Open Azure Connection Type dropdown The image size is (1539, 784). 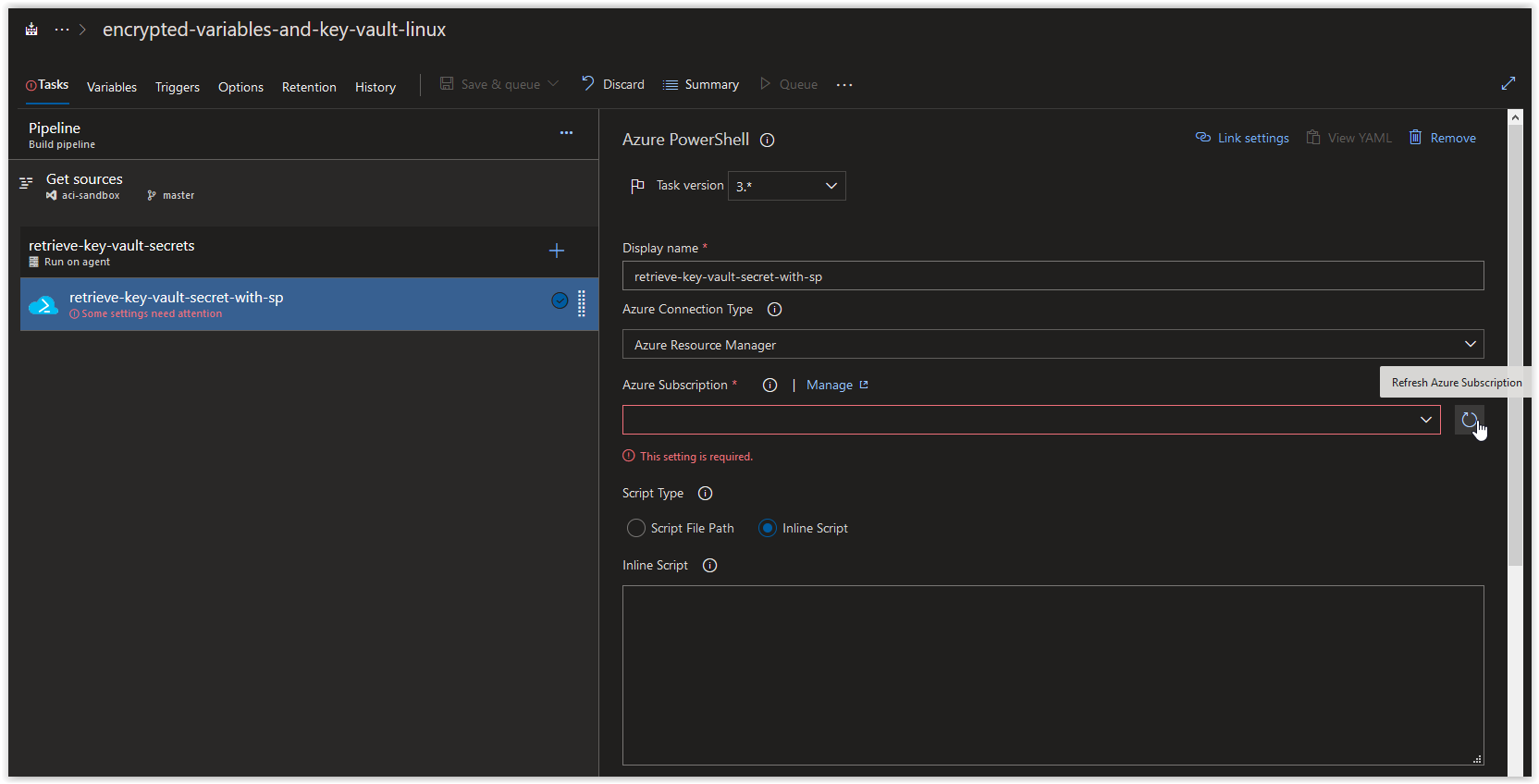(x=1053, y=344)
